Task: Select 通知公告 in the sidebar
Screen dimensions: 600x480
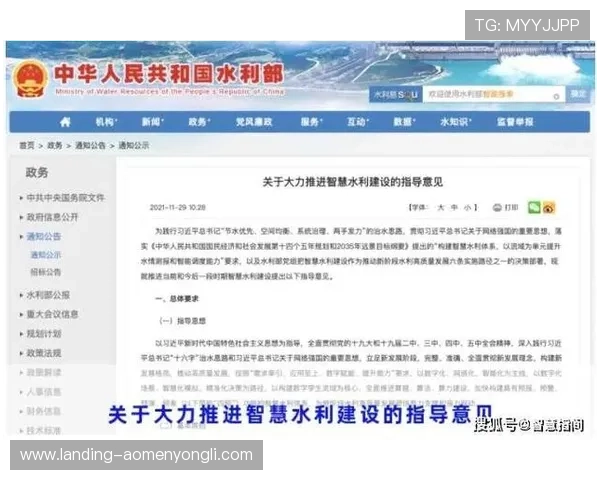Action: tap(44, 237)
